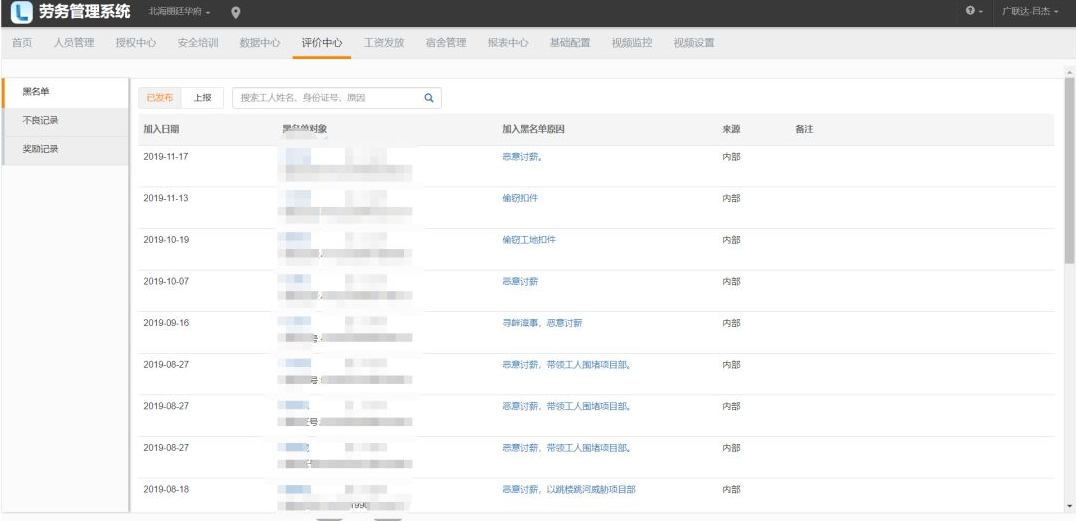
Task: Switch to the 上报 filter
Action: [x=202, y=98]
